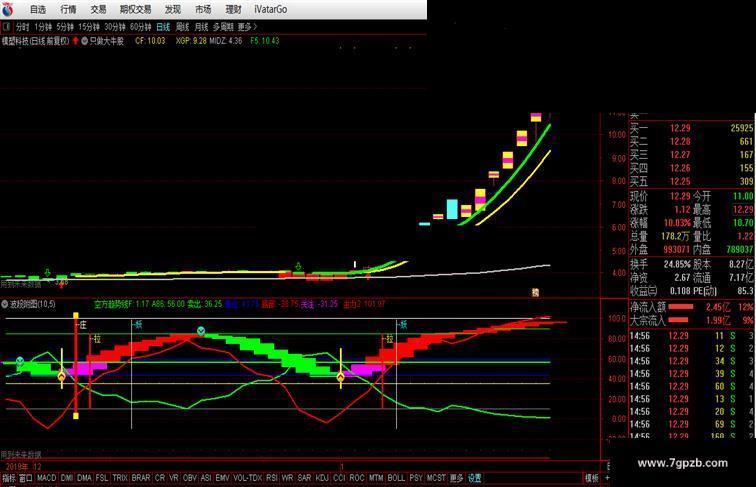756x487 pixels.
Task: Click the 模板 template button
Action: click(x=592, y=478)
